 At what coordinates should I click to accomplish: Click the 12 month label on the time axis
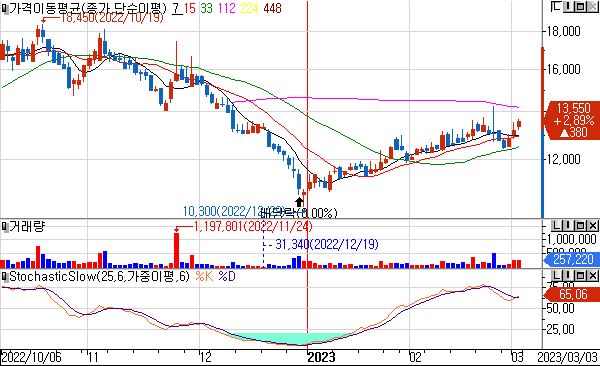[206, 357]
